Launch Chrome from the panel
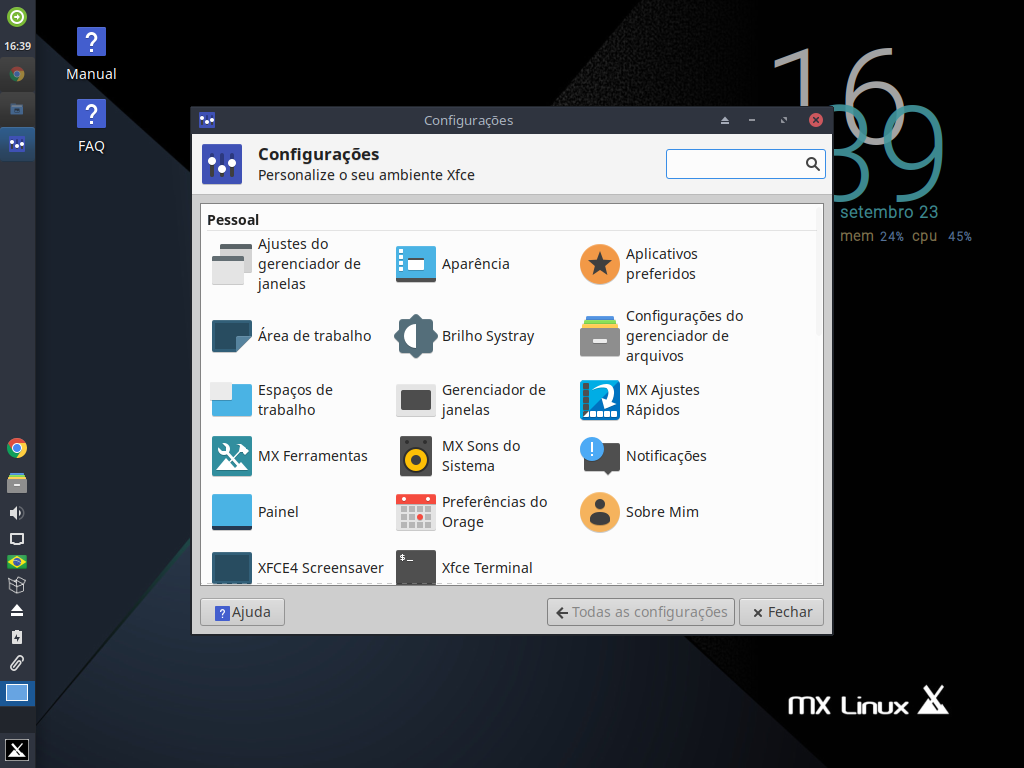This screenshot has width=1024, height=768. [17, 448]
